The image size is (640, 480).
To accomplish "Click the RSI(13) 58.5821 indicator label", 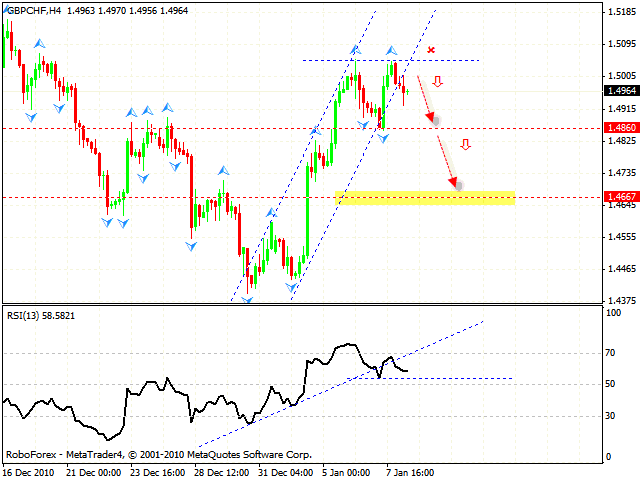I will [41, 316].
